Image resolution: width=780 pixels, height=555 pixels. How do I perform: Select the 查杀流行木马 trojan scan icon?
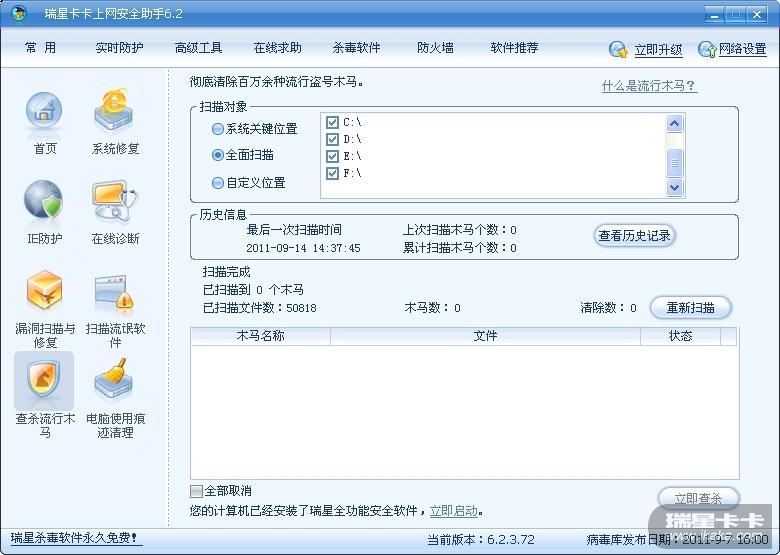point(44,380)
